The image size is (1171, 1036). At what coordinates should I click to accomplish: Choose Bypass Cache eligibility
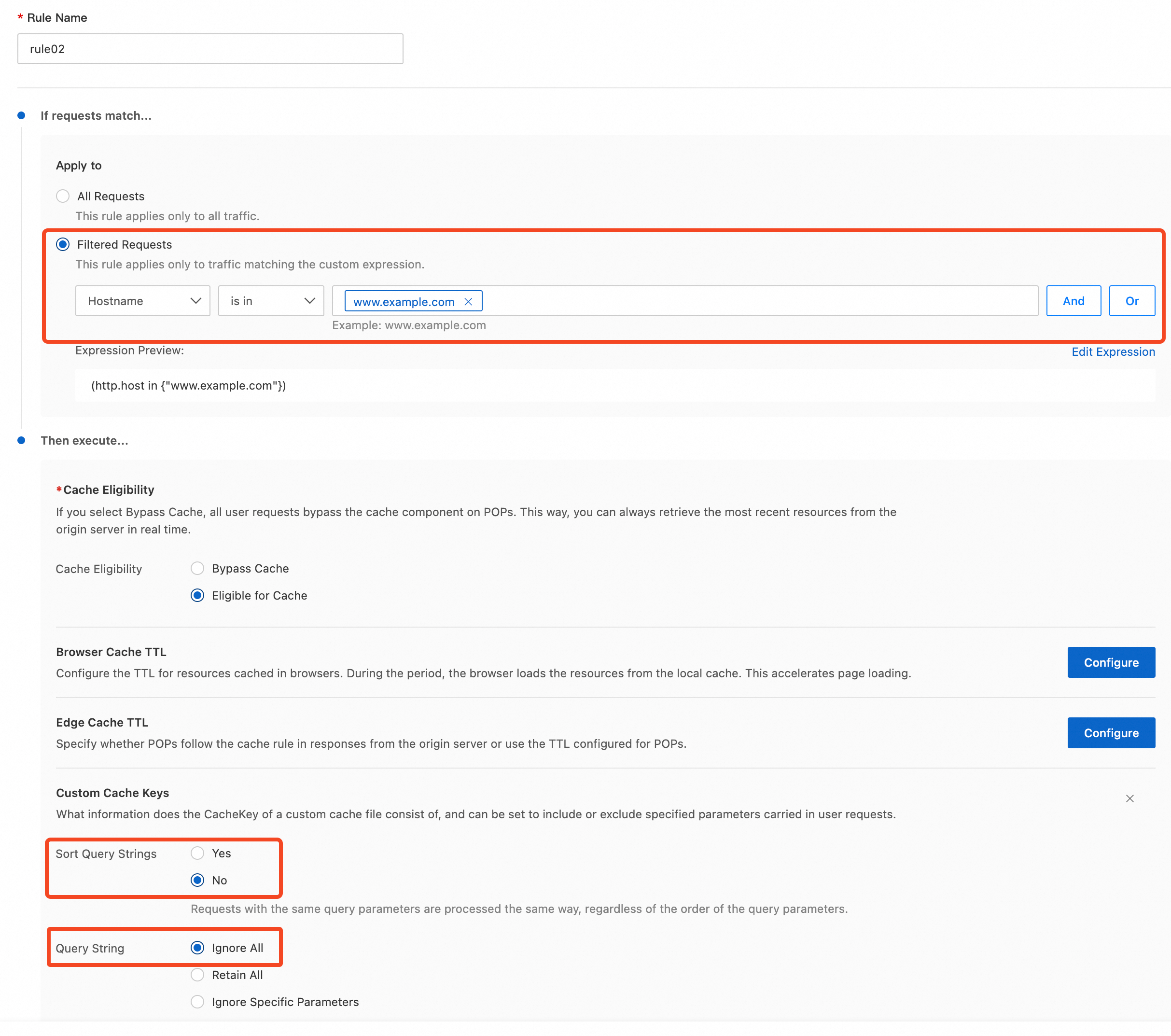coord(197,568)
